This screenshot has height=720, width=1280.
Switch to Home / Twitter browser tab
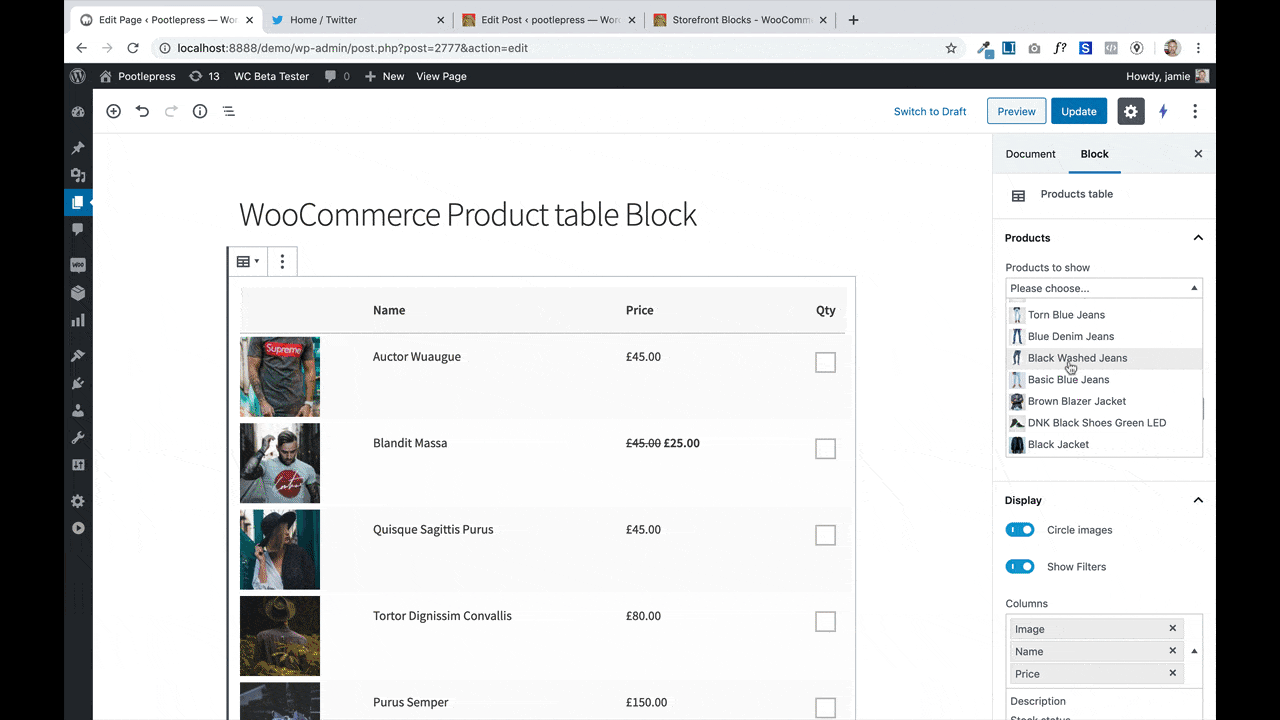point(358,20)
